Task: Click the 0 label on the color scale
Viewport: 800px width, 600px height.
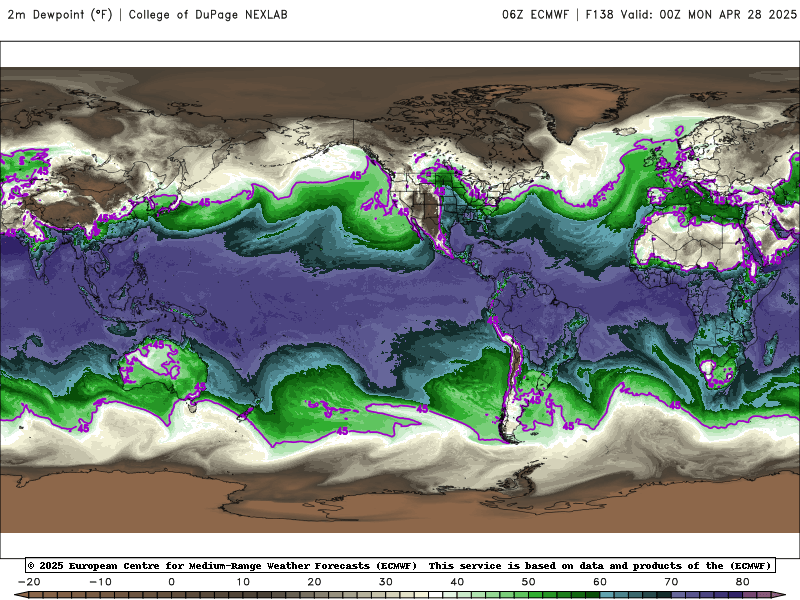Action: [171, 582]
